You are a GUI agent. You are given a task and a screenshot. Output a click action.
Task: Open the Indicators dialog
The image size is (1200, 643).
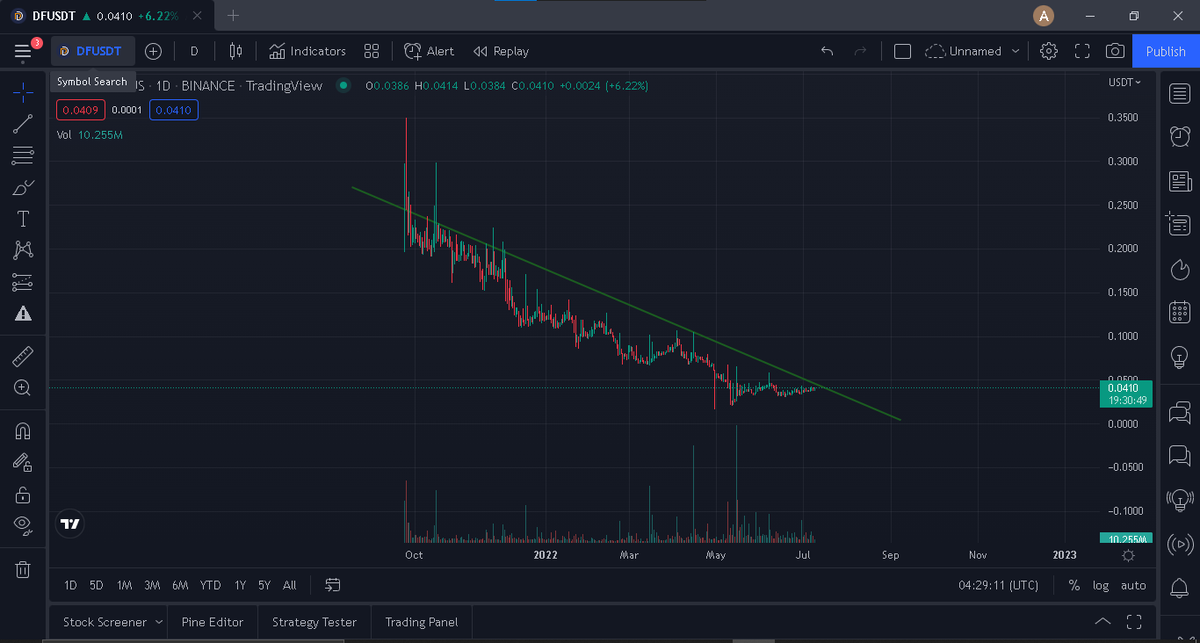tap(307, 51)
